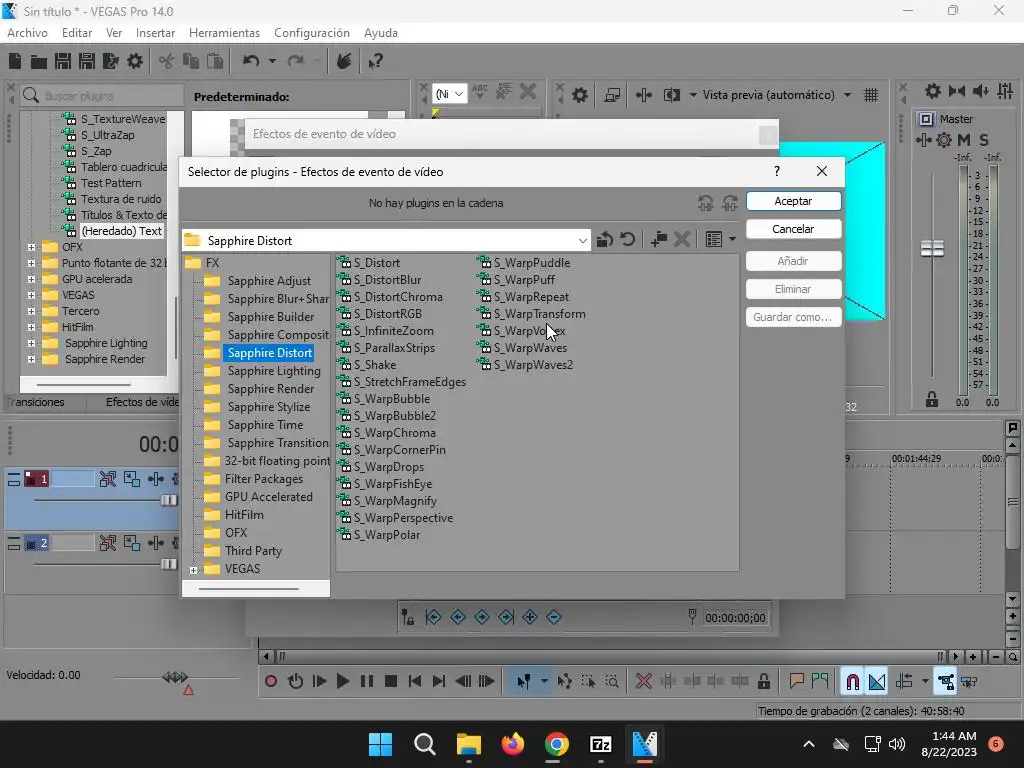1024x768 pixels.
Task: Click the New project icon in the toolbar
Action: tap(15, 61)
